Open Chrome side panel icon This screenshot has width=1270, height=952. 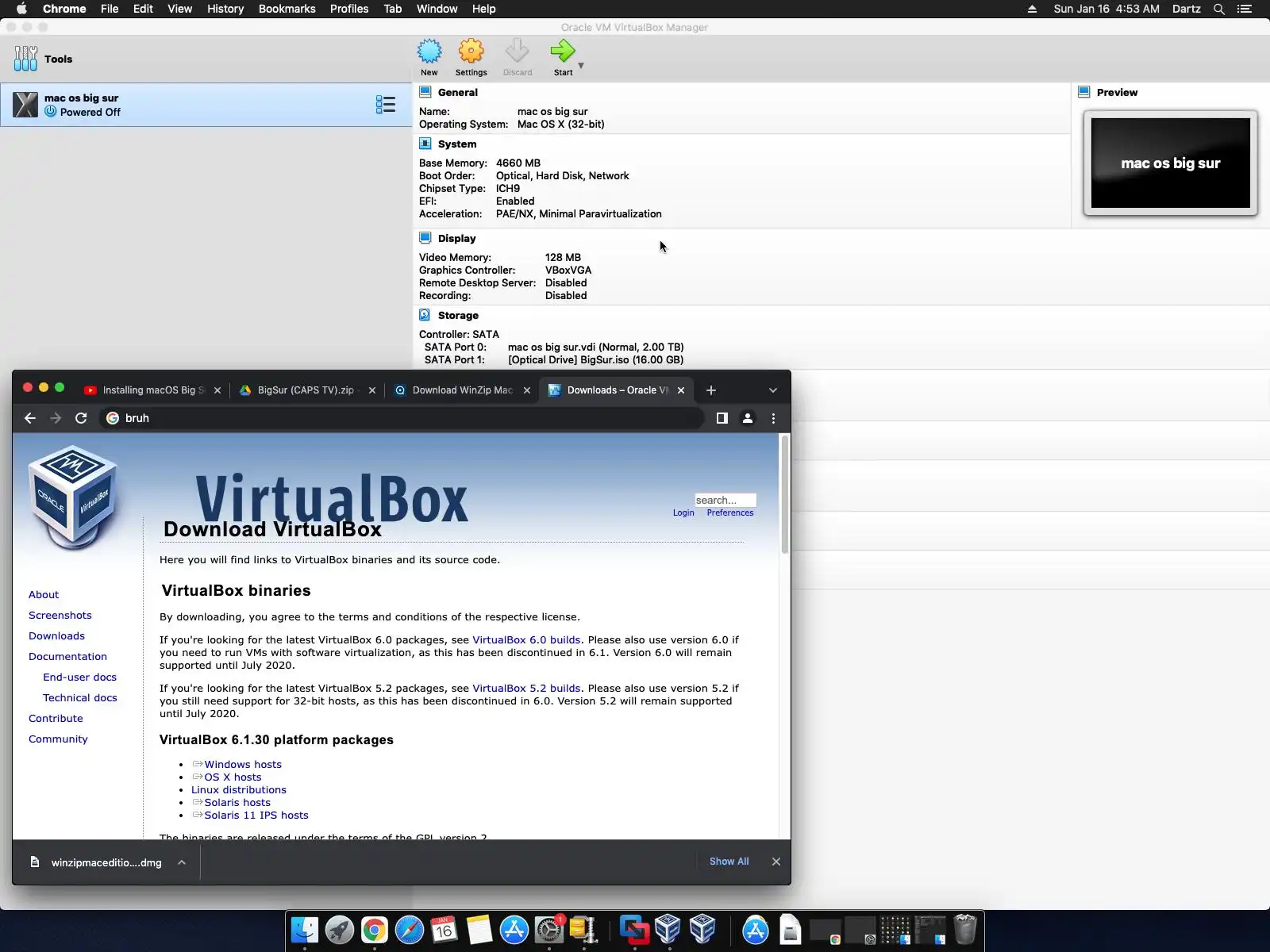click(x=722, y=418)
